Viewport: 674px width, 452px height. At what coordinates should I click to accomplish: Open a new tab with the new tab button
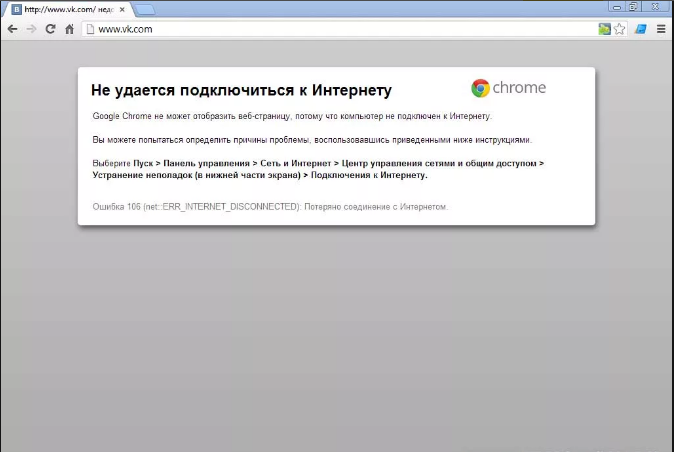[x=145, y=9]
